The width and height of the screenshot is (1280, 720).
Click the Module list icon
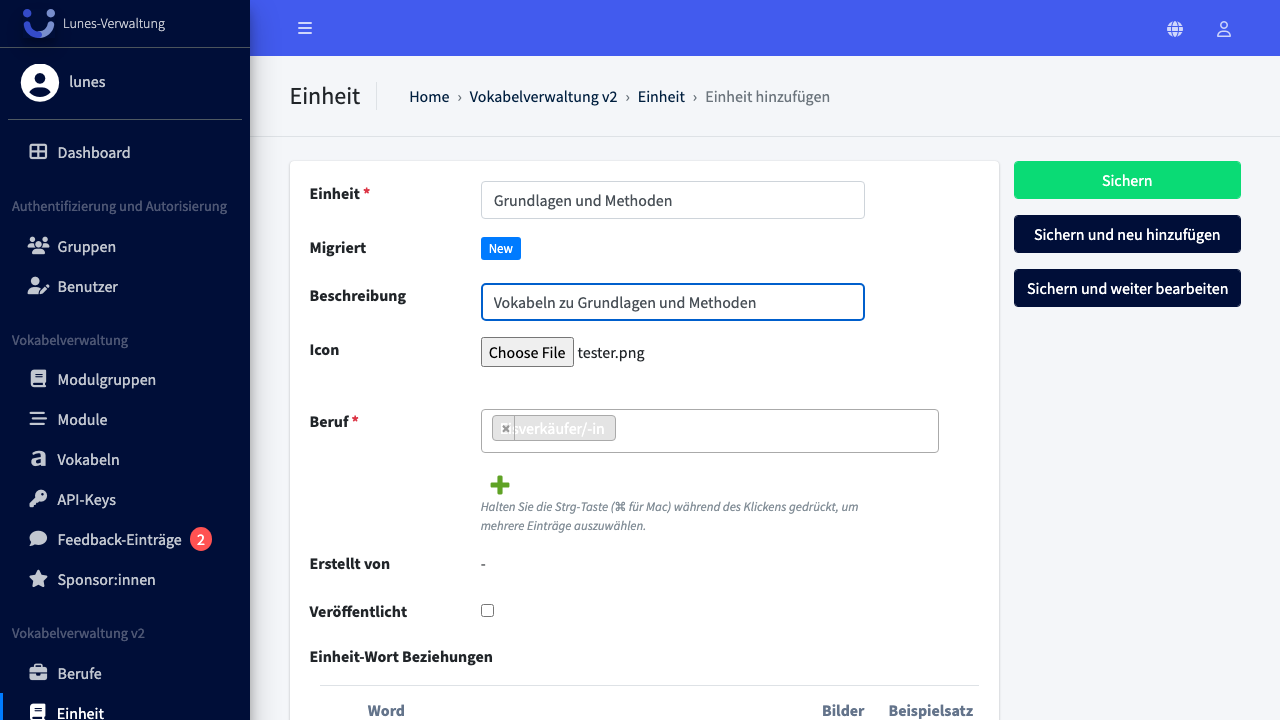pos(38,419)
